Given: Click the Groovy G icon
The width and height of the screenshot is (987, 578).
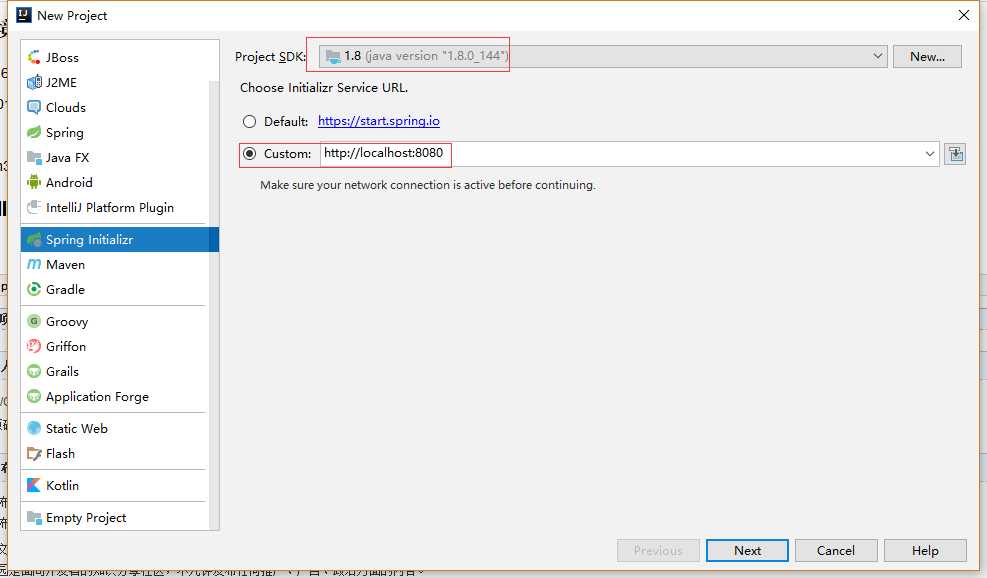Looking at the screenshot, I should 34,322.
